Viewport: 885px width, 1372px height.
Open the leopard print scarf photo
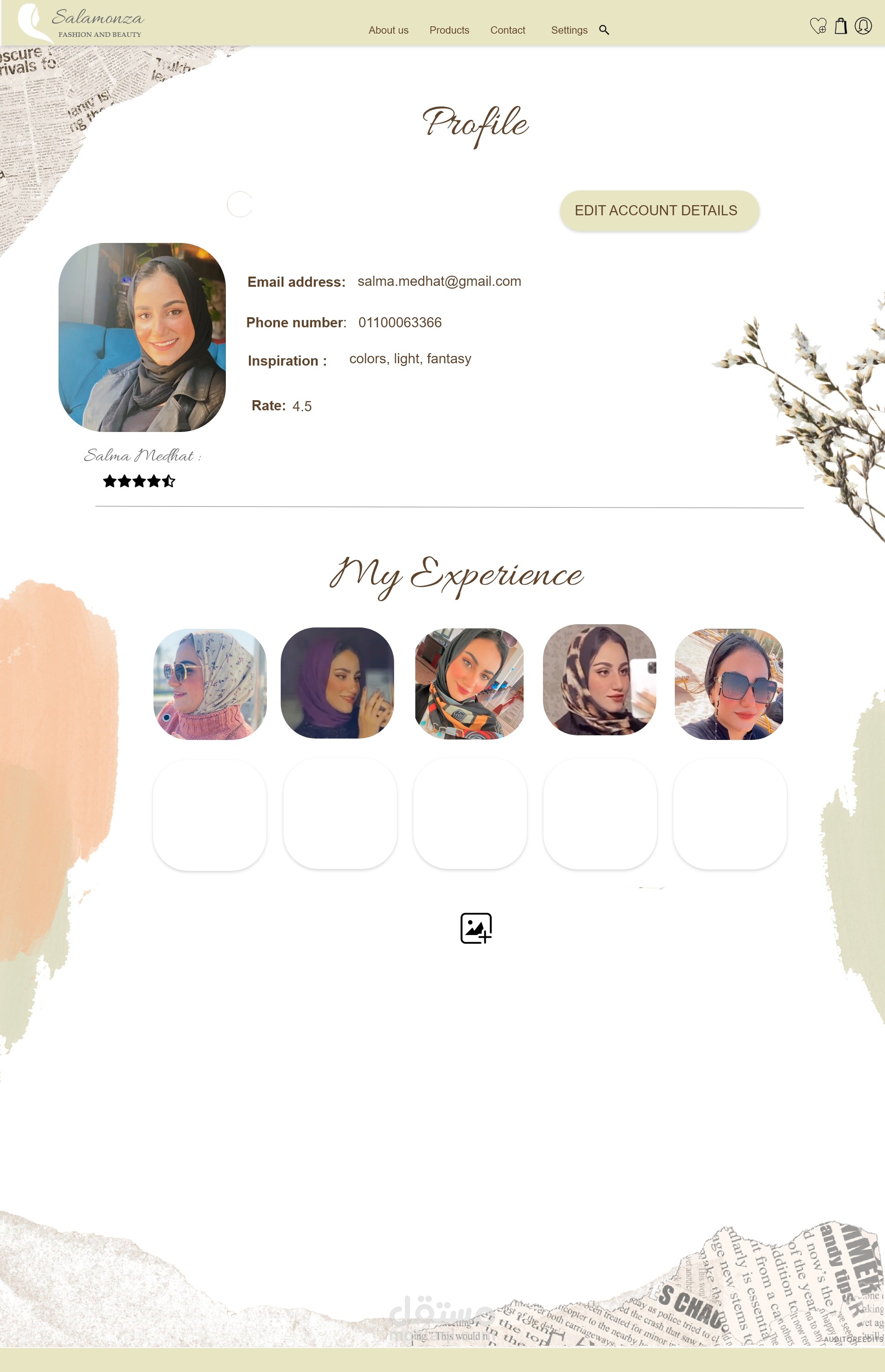pos(599,680)
